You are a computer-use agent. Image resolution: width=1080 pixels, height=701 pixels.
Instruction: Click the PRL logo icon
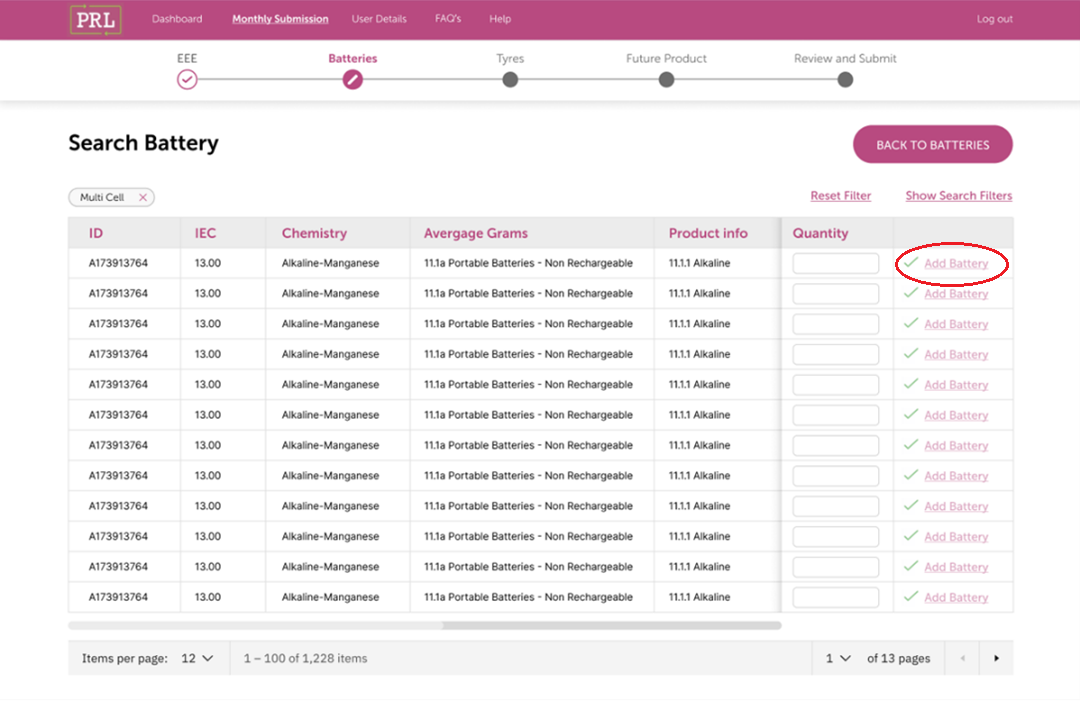(x=95, y=19)
